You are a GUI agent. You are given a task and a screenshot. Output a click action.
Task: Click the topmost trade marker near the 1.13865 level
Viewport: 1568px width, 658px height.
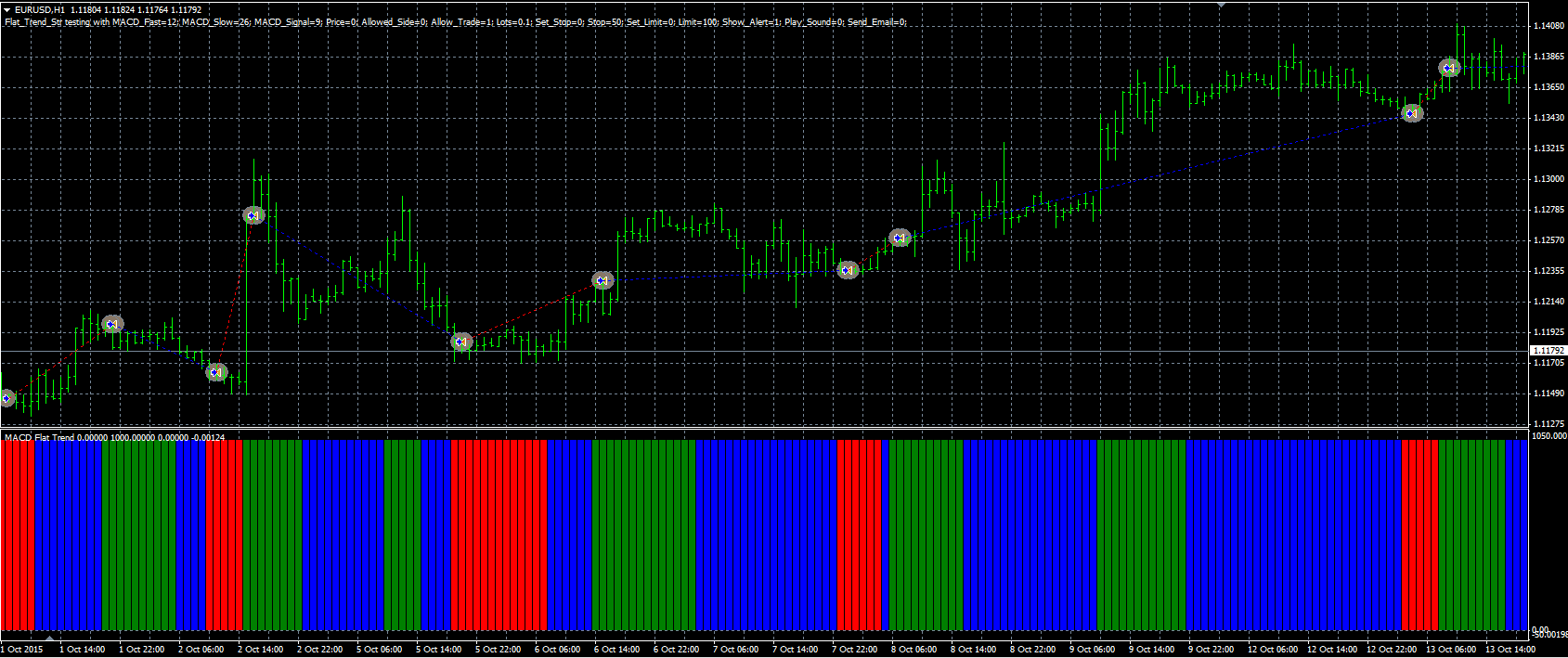tap(1449, 68)
